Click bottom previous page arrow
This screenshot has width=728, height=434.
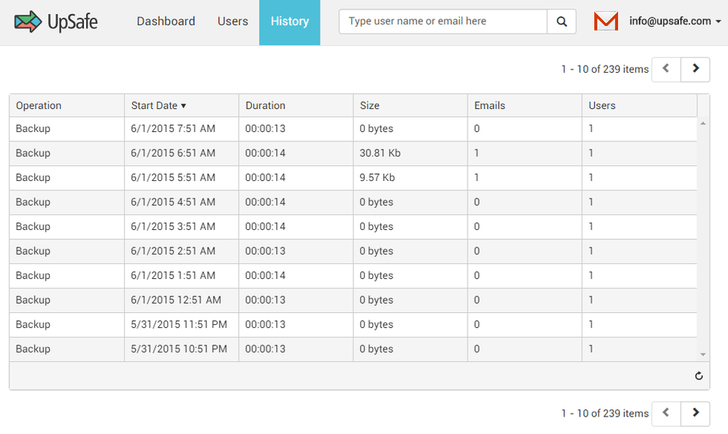tap(666, 413)
